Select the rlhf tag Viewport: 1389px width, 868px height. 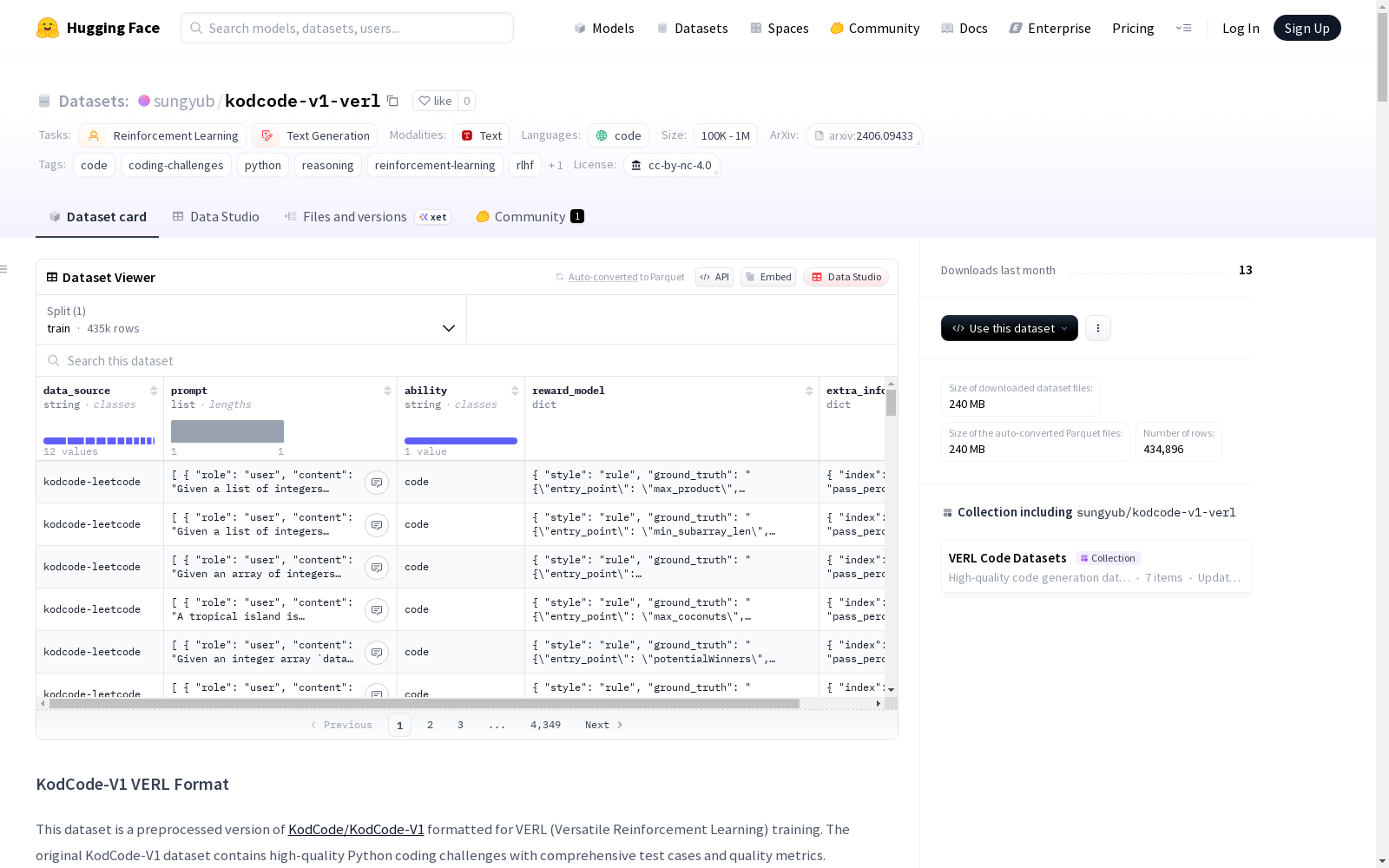tap(525, 165)
